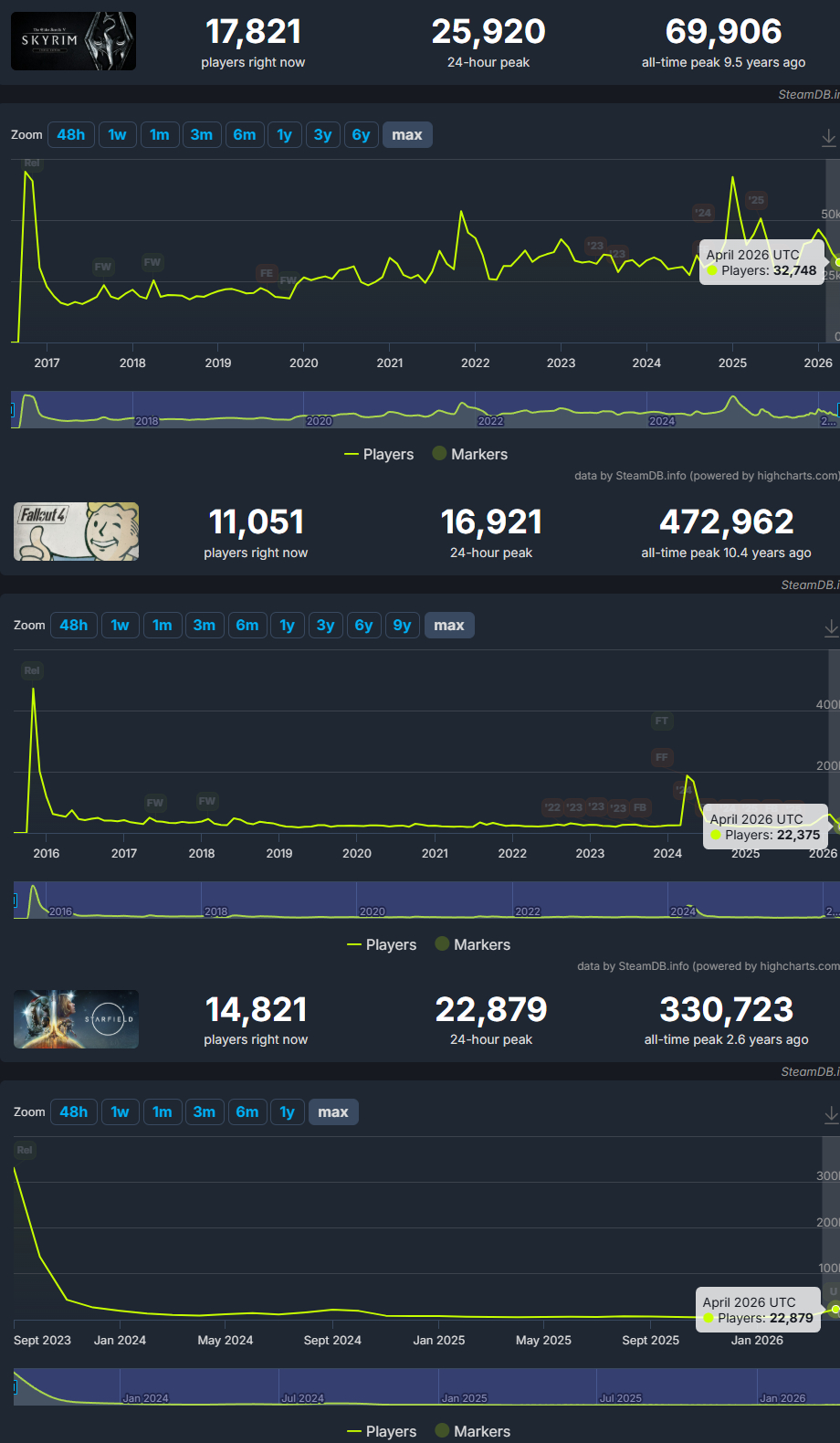Click Starfield's 14,821 players right now value
The image size is (840, 1443).
pos(256,1010)
